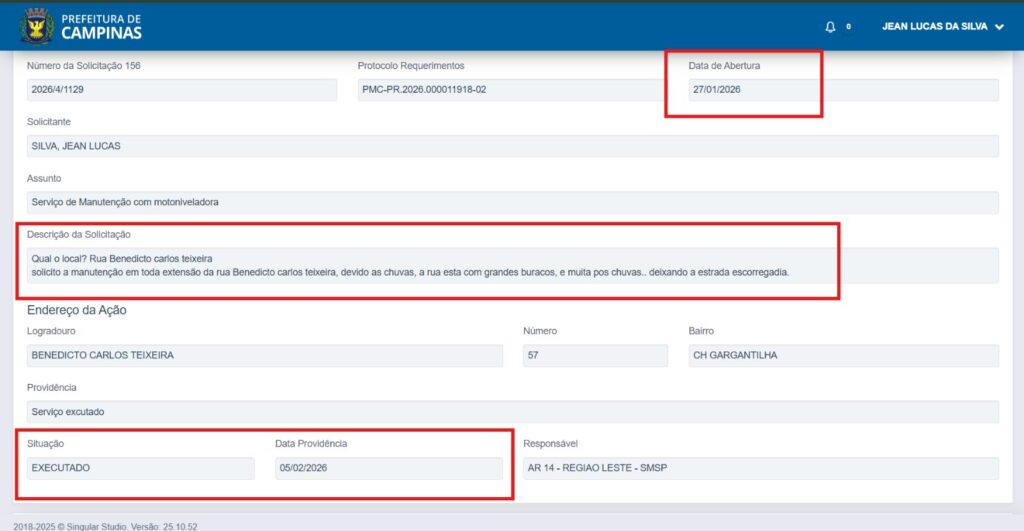Screen dimensions: 1024x531
Task: Click the Responsável field
Action: pos(760,468)
